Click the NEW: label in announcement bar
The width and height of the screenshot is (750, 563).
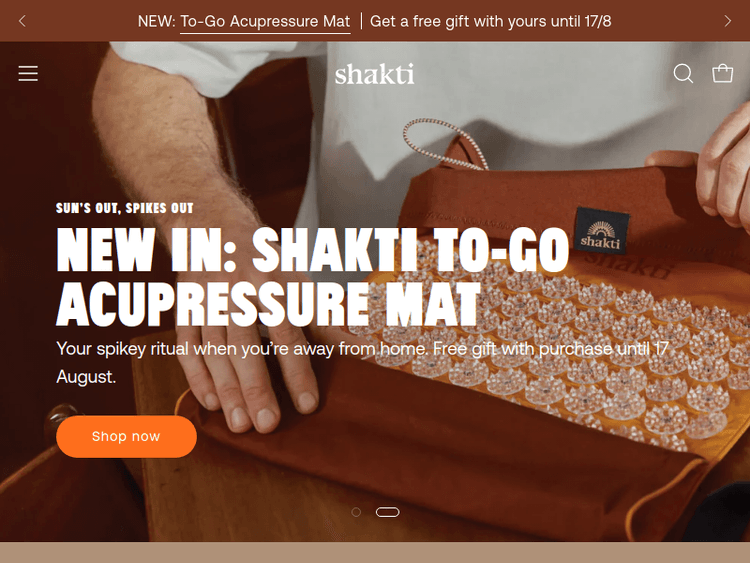(157, 22)
